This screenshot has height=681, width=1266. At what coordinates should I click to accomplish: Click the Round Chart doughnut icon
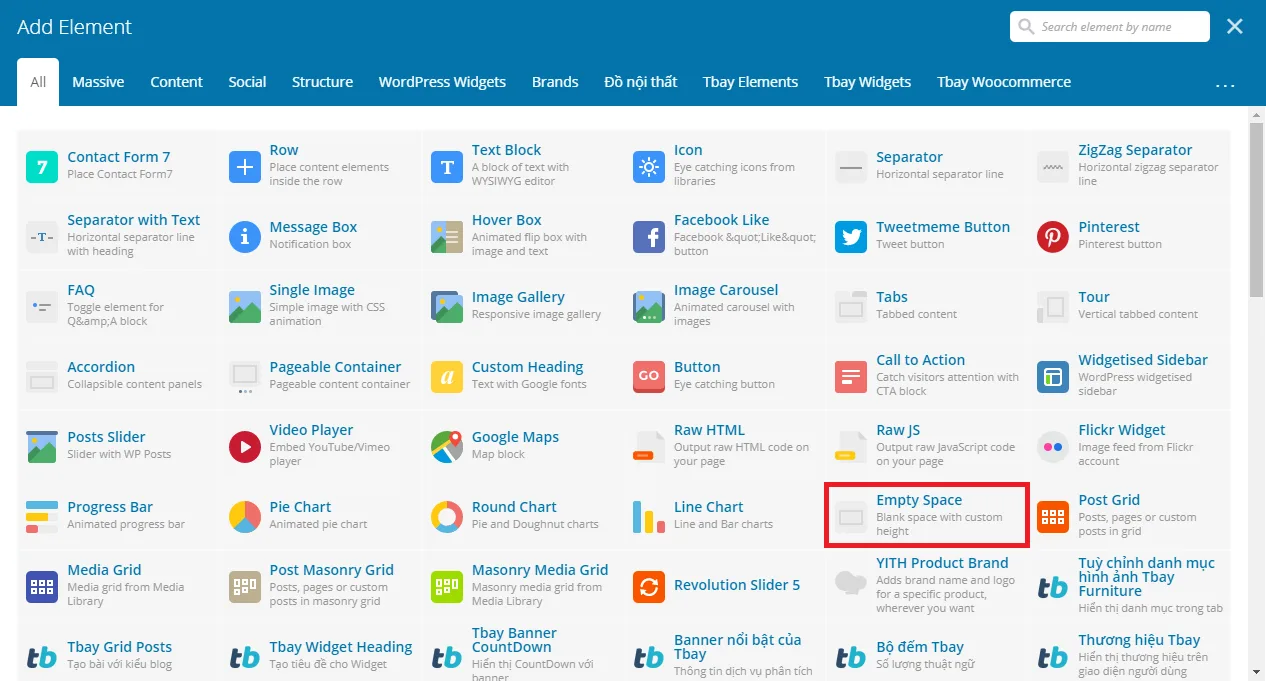447,516
